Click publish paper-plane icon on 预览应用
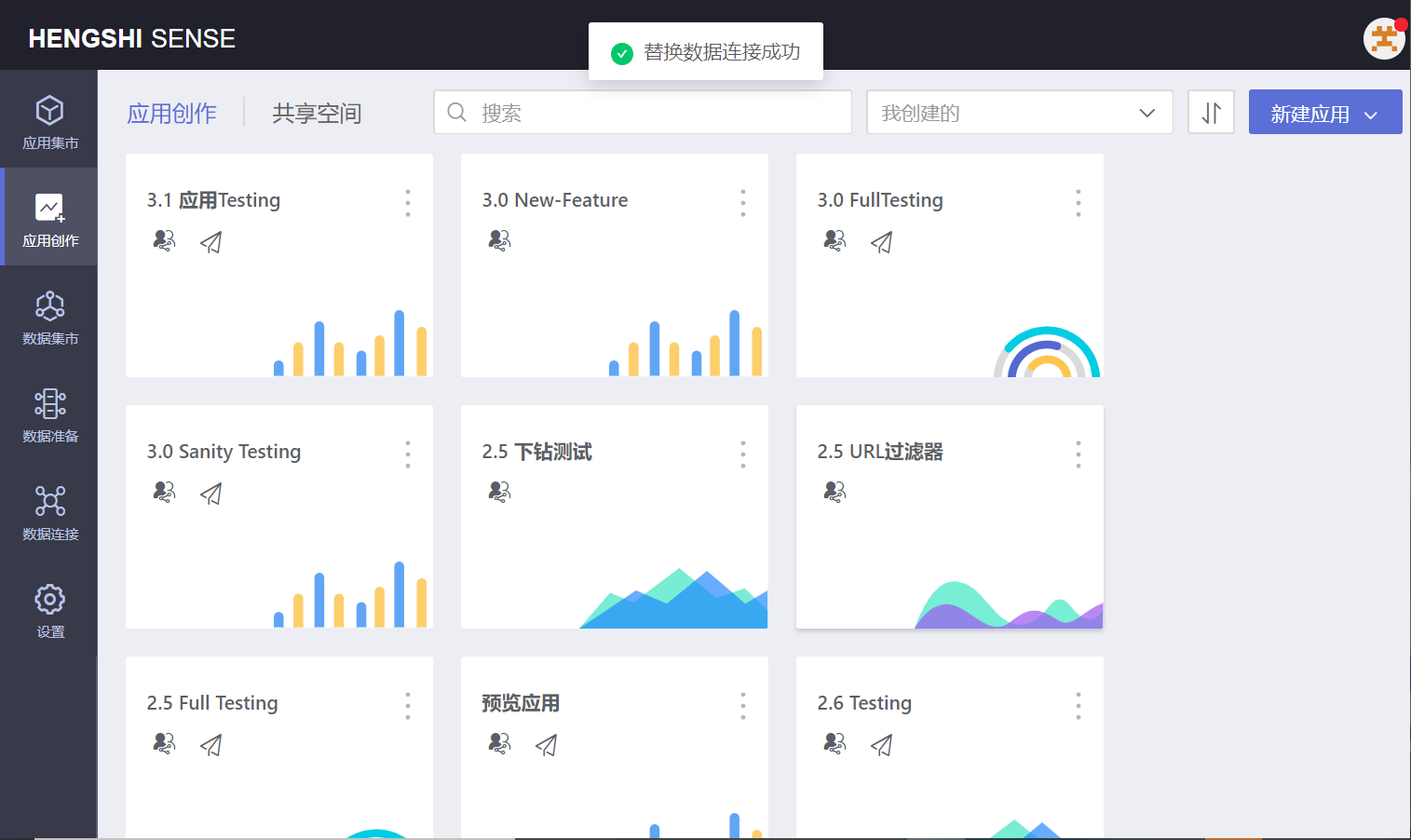Image resolution: width=1411 pixels, height=840 pixels. point(547,745)
